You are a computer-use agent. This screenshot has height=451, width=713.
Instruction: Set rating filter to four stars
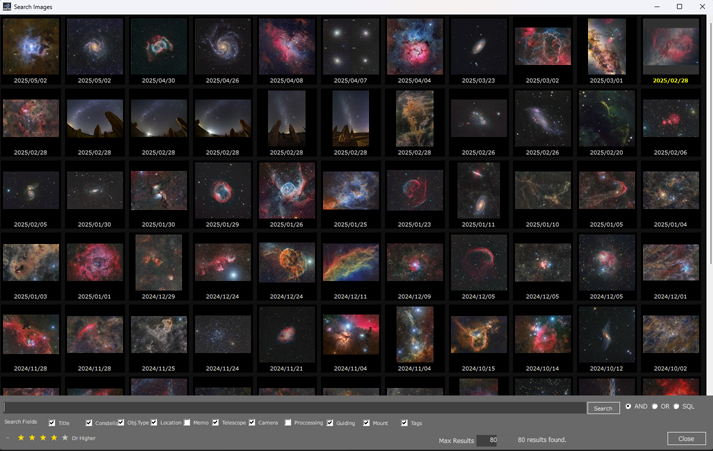[x=54, y=438]
